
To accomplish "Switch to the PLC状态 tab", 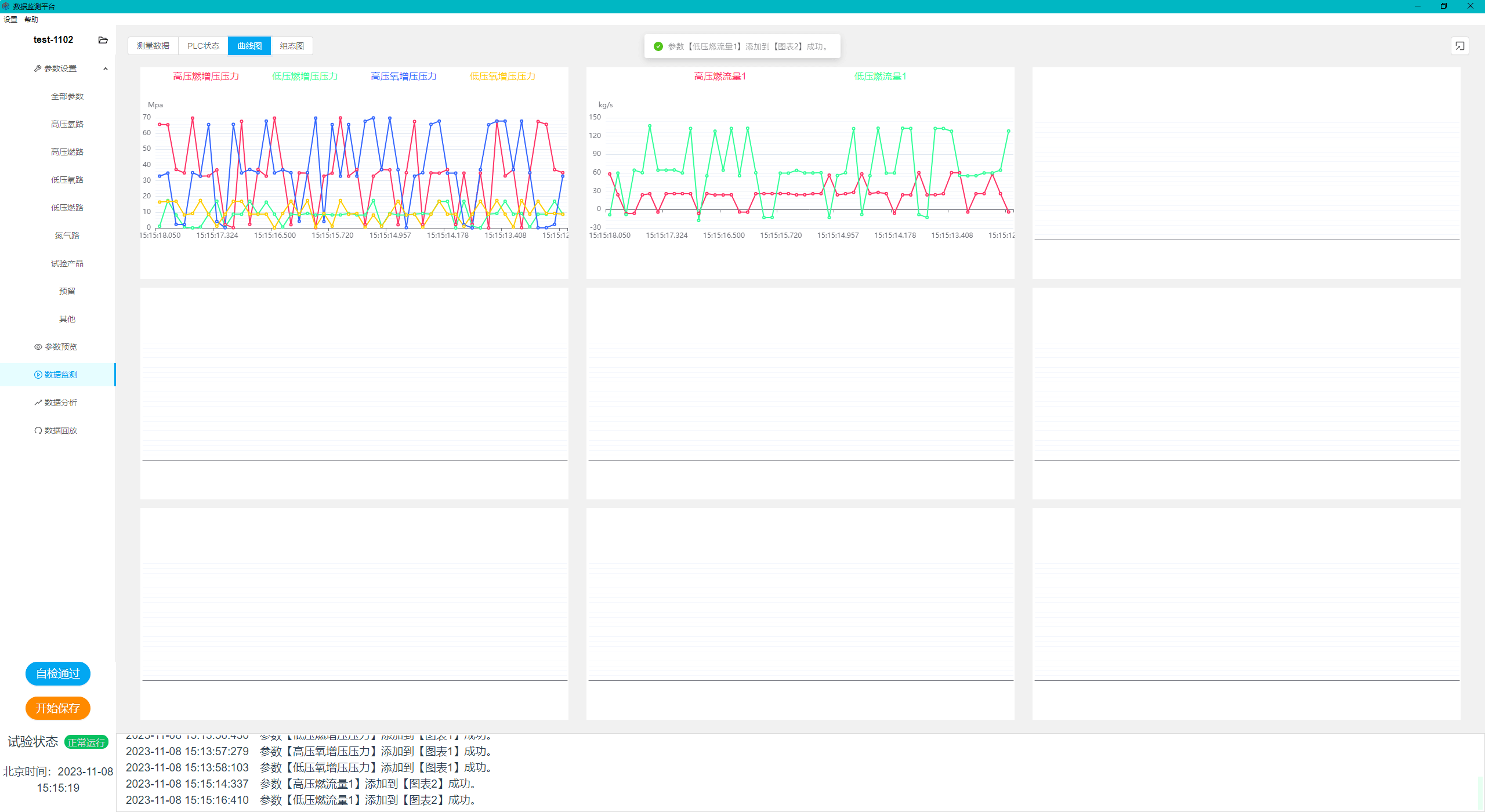I will click(203, 46).
